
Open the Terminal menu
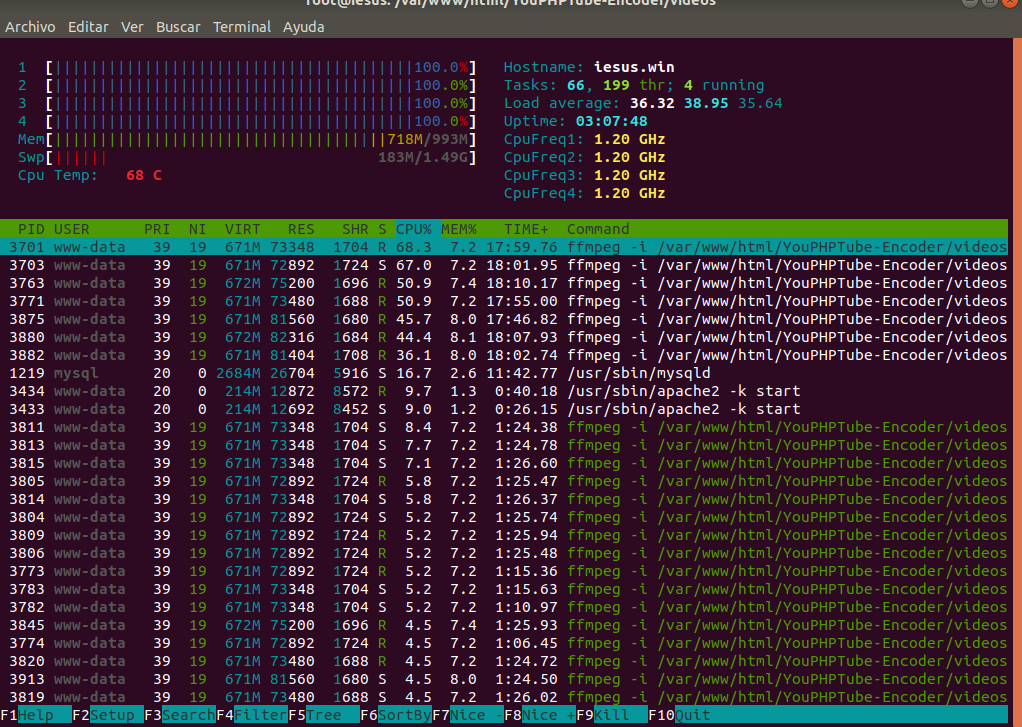click(242, 27)
